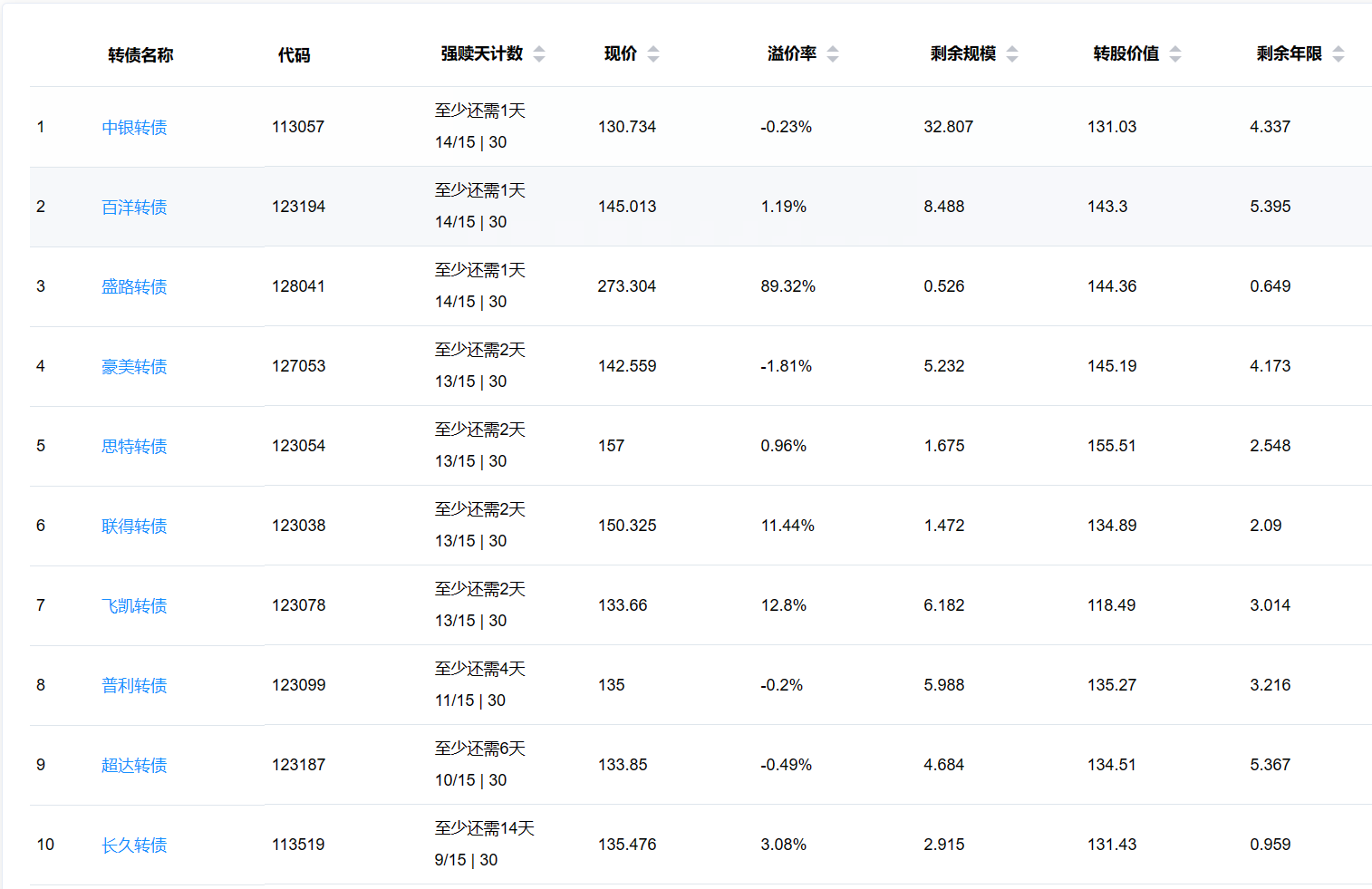
Task: Select bond code 113057 cell
Action: pos(298,127)
